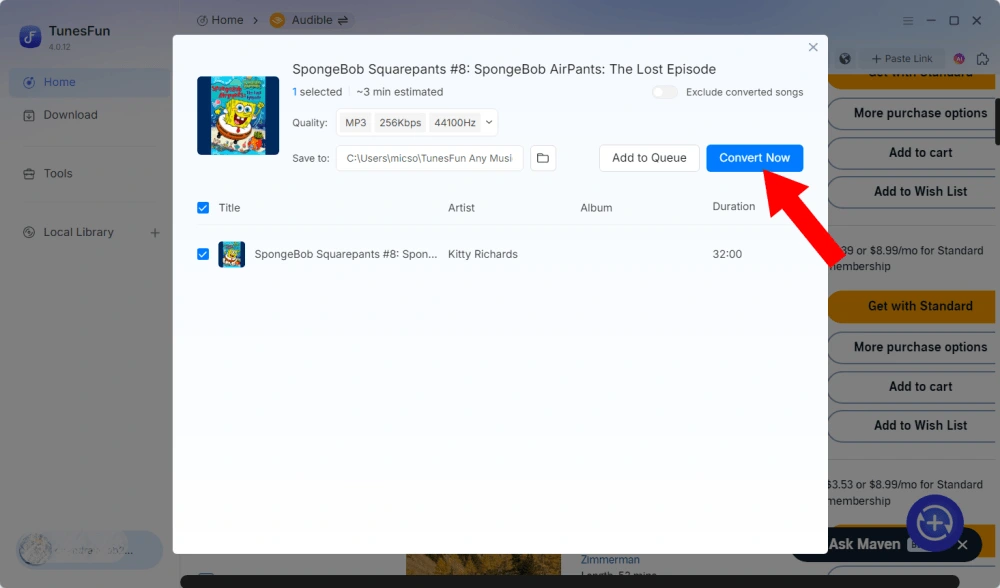Screen dimensions: 1000x588
Task: Click the Kitty Richards artist cell
Action: [x=483, y=254]
